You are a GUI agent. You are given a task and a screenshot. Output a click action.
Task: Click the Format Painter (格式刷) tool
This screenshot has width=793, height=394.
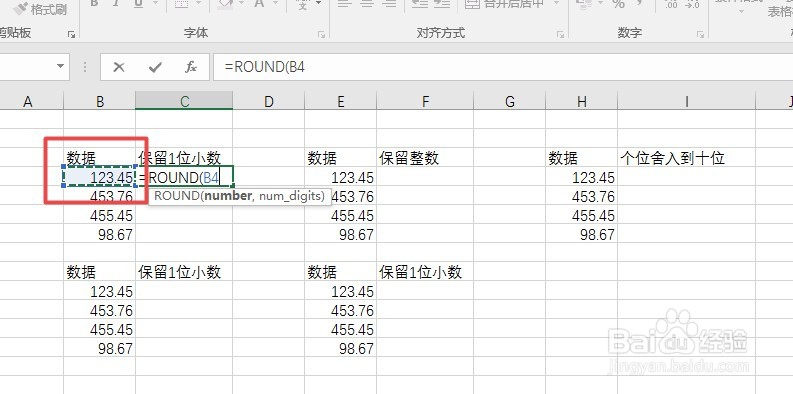40,9
